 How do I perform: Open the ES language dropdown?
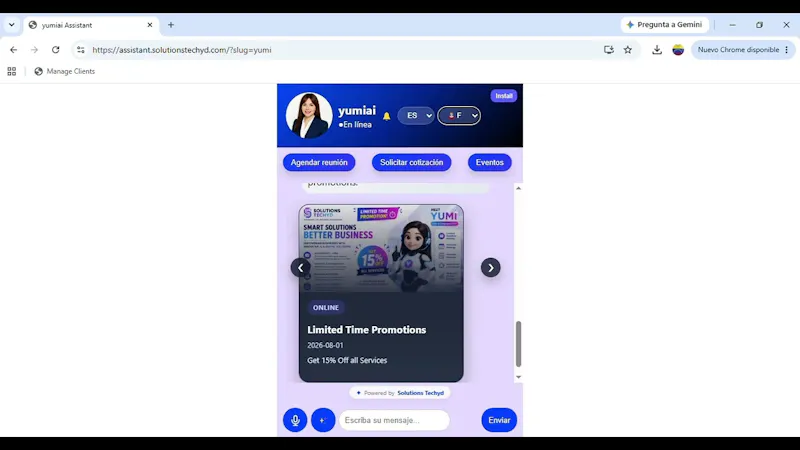coord(416,116)
